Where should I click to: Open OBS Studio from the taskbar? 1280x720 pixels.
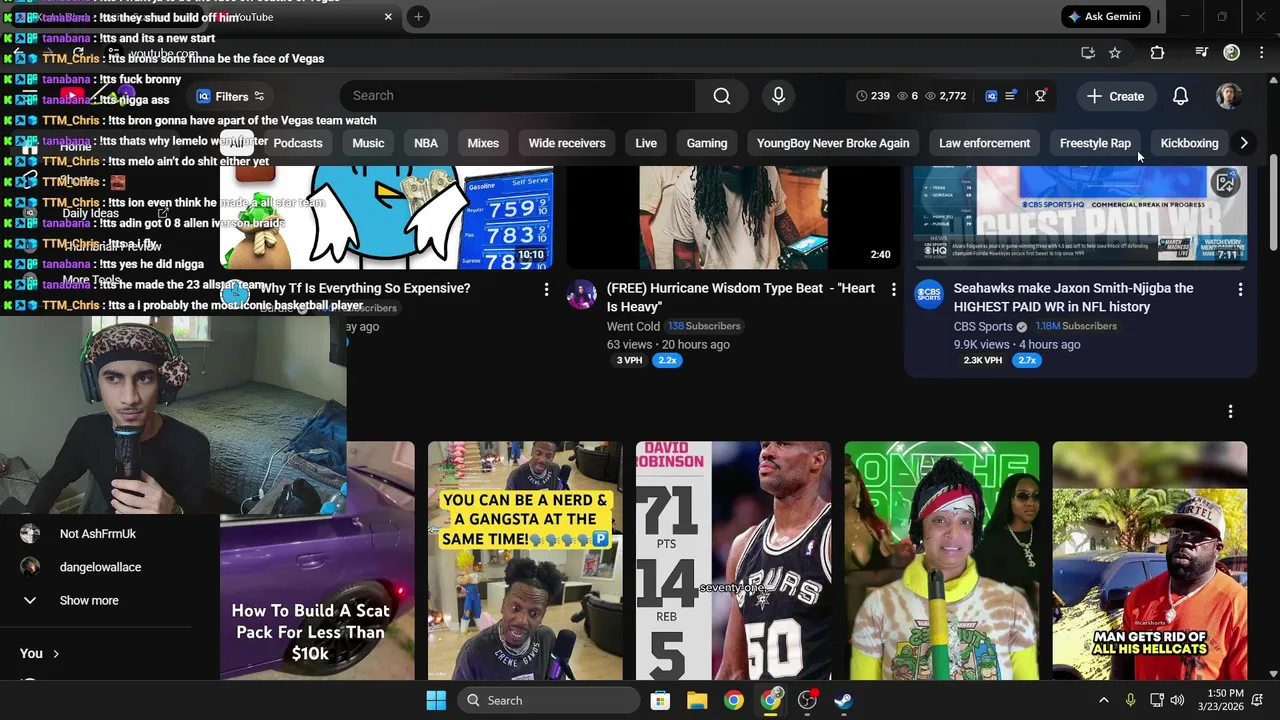pyautogui.click(x=807, y=700)
